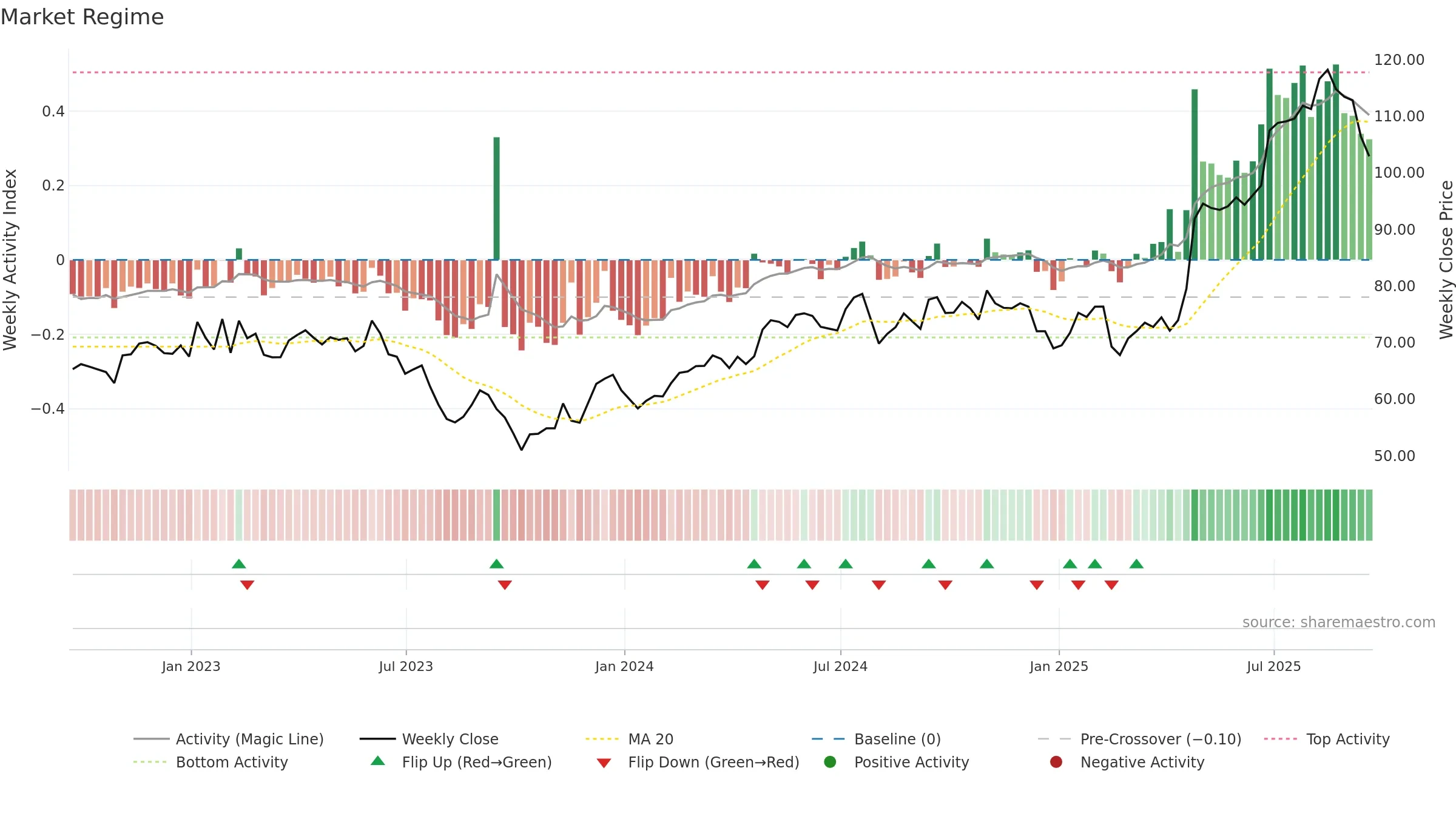Click the green regime strip segment in late 2023
Image resolution: width=1456 pixels, height=819 pixels.
point(496,515)
